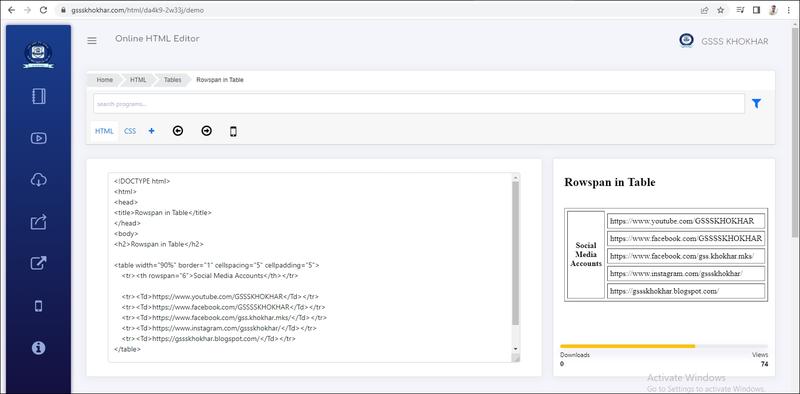This screenshot has height=394, width=800.
Task: Click the Rowspan in Table preview heading
Action: tap(610, 182)
